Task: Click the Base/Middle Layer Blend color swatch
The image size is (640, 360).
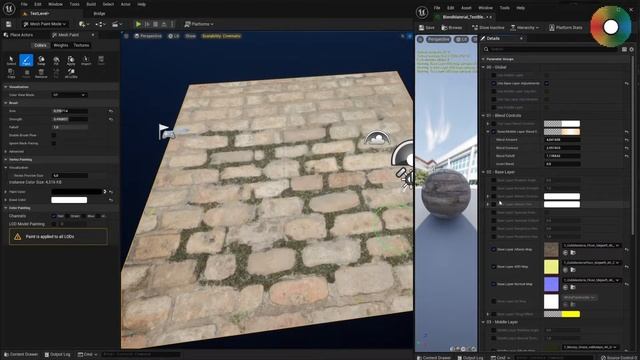Action: [562, 131]
